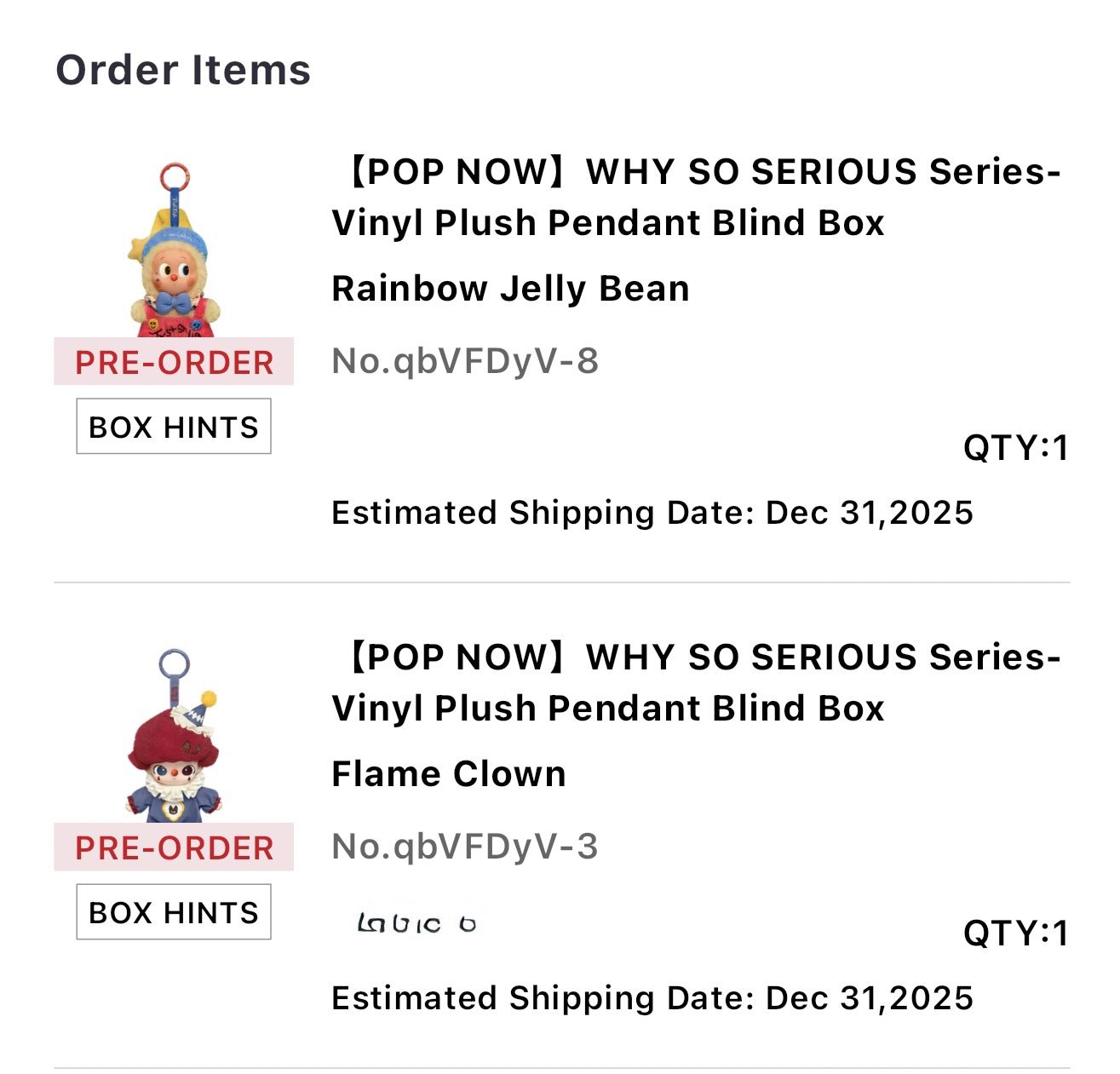Click item number No.qbVFDyV-3
The height and width of the screenshot is (1074, 1120).
[465, 847]
